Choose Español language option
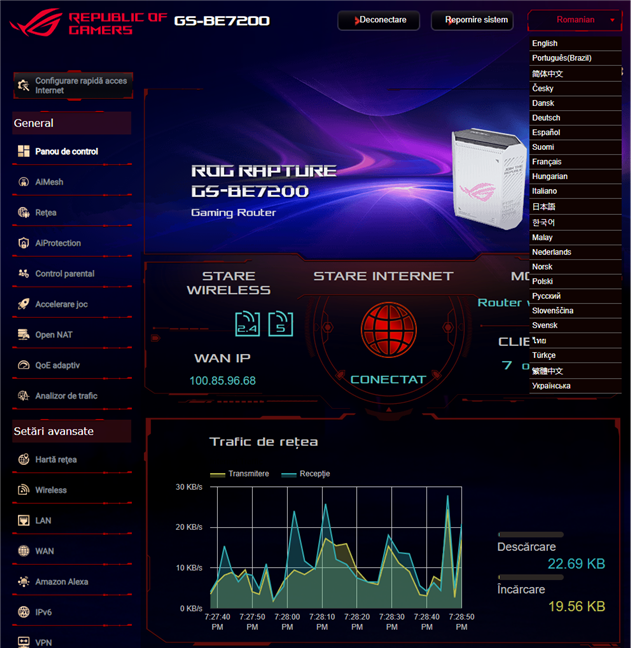631x648 pixels. pyautogui.click(x=575, y=133)
